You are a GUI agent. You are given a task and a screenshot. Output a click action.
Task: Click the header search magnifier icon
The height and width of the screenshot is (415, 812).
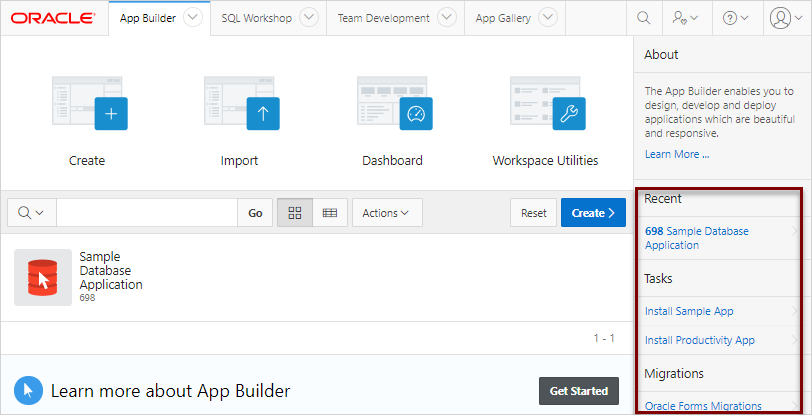pyautogui.click(x=643, y=18)
